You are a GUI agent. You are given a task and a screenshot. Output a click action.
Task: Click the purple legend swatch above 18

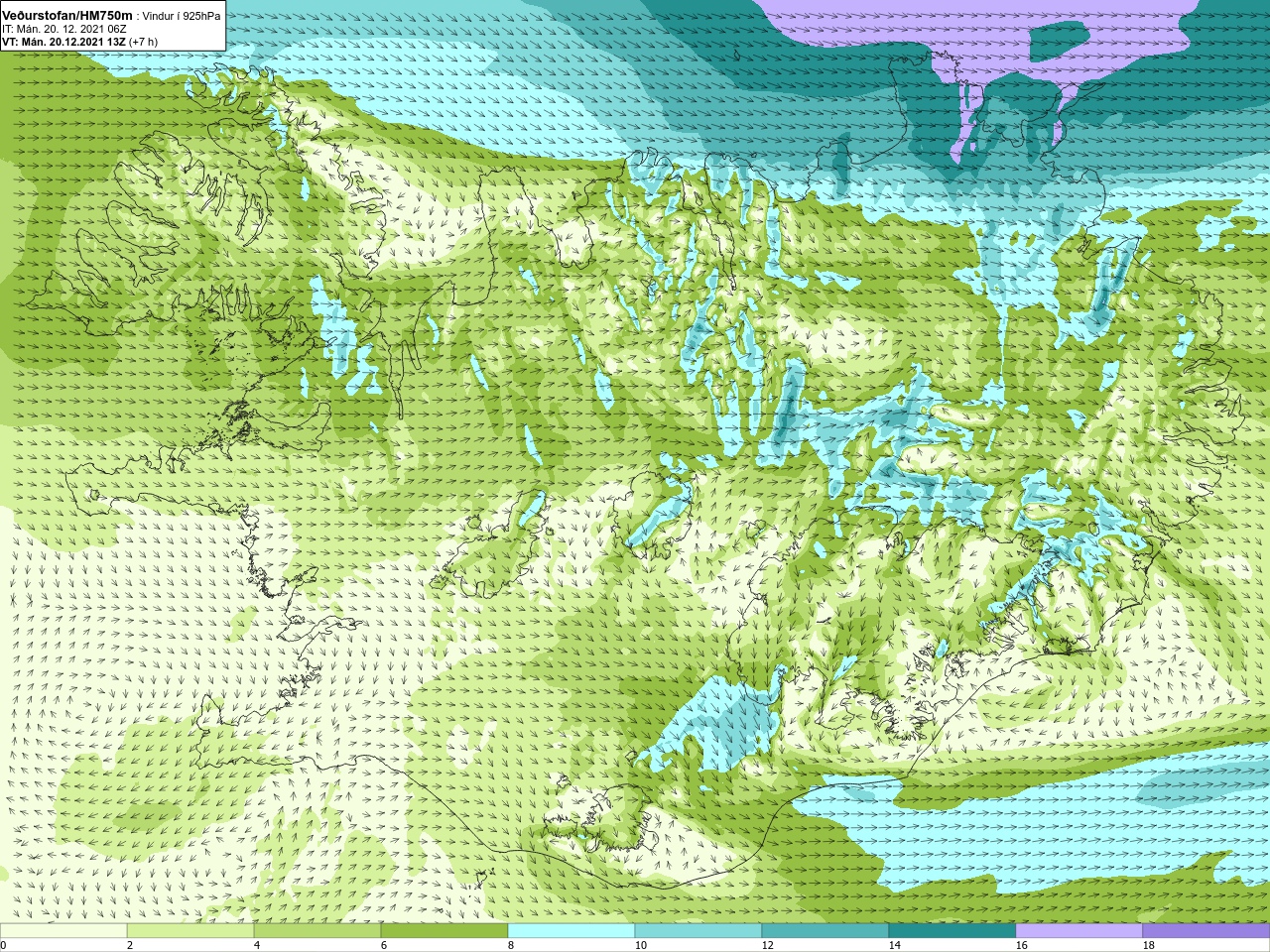tap(1206, 931)
